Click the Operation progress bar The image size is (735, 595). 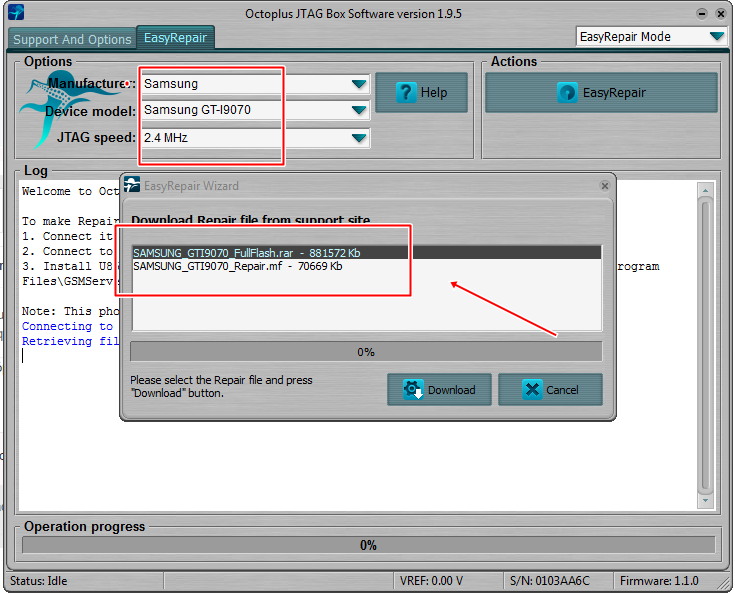pos(368,545)
